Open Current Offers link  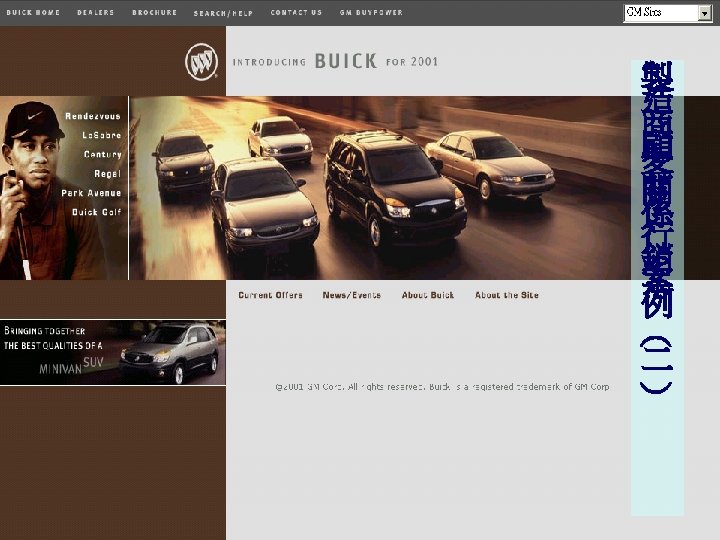click(x=270, y=295)
